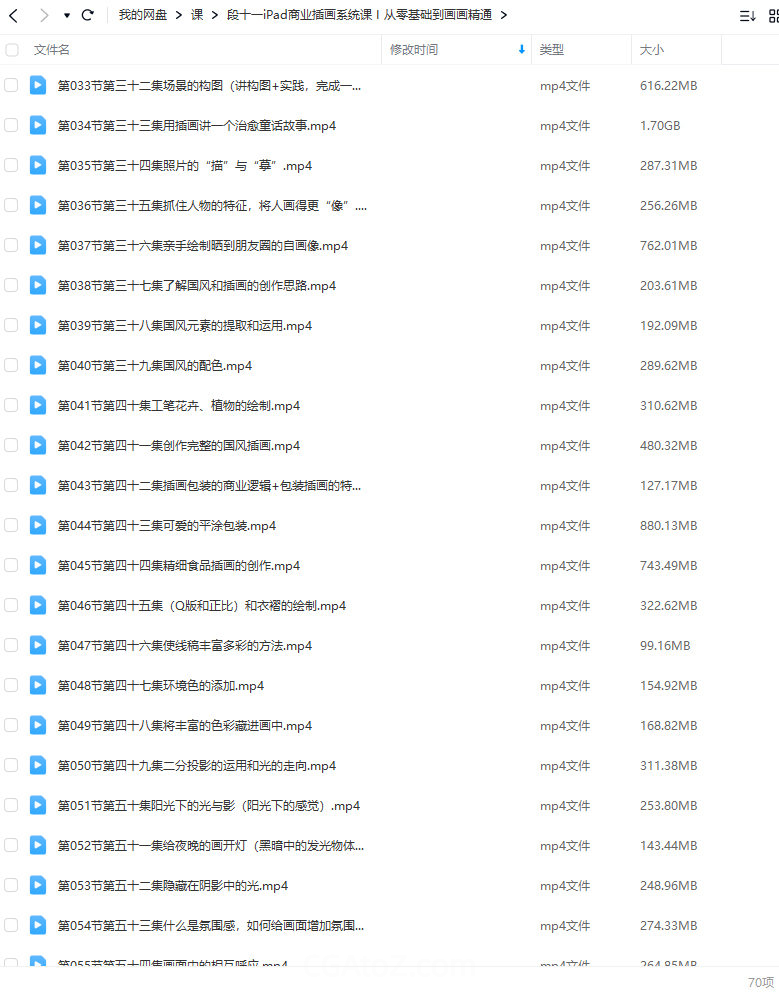Screen dimensions: 779x996
Task: Sort by the 类型 column header
Action: pos(552,50)
